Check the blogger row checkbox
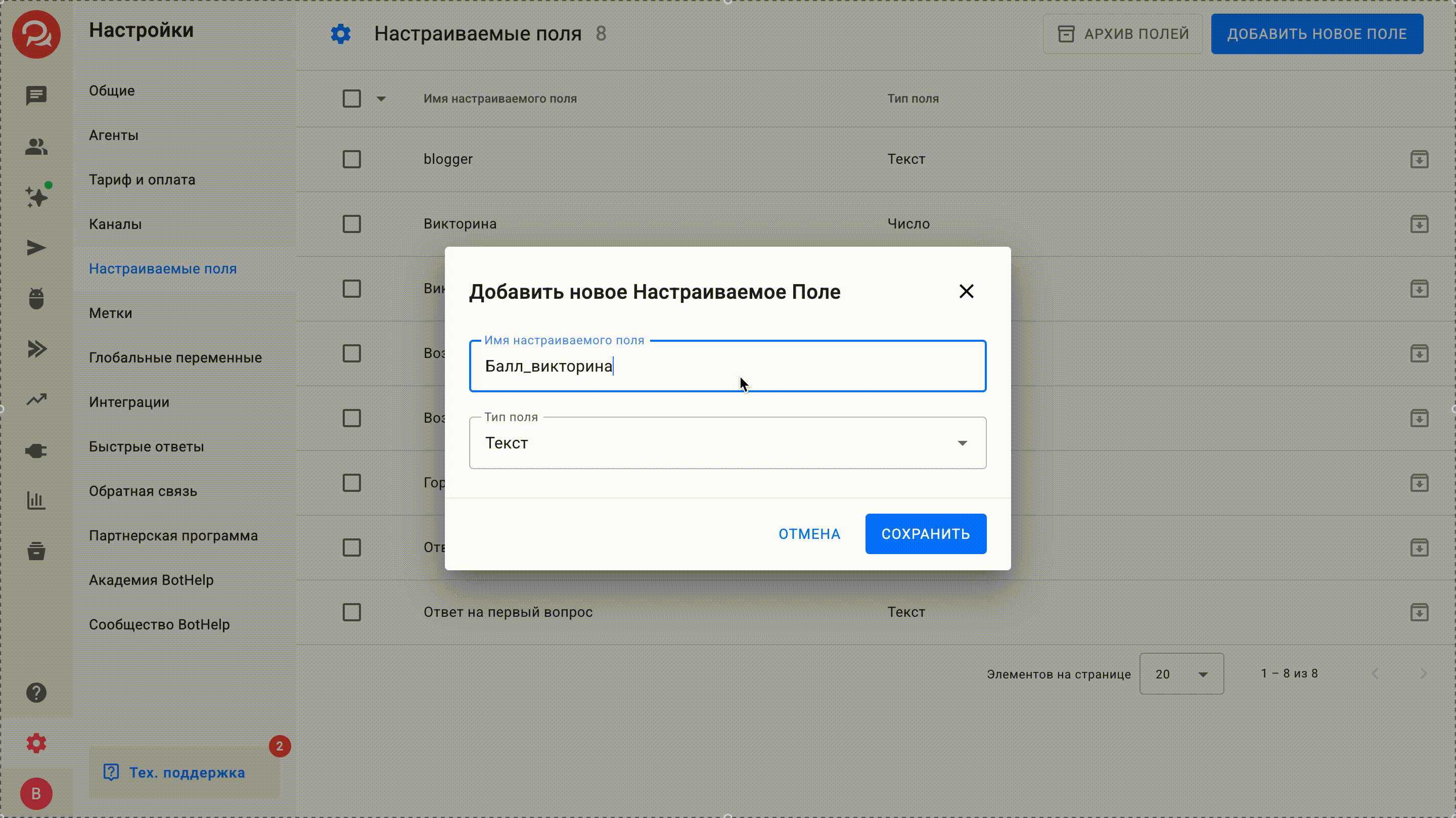The height and width of the screenshot is (818, 1456). click(351, 159)
